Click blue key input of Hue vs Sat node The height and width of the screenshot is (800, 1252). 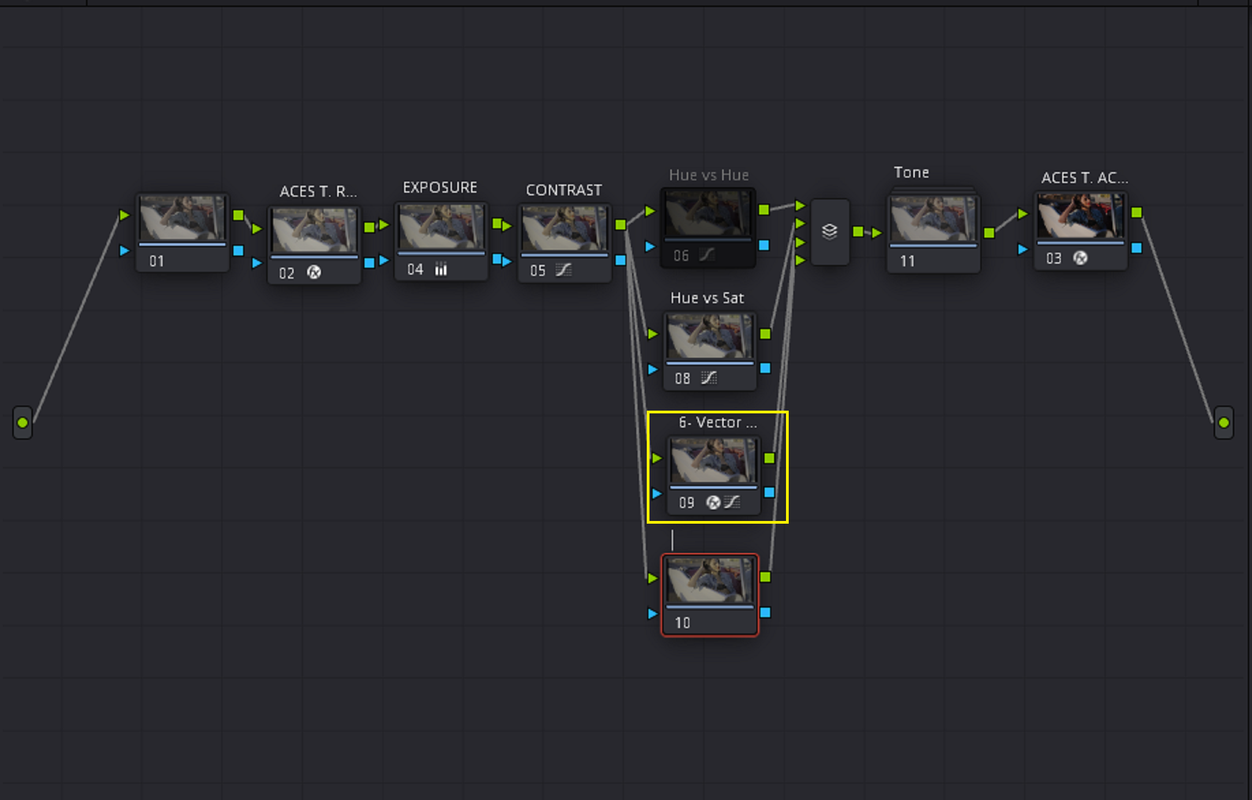point(653,369)
